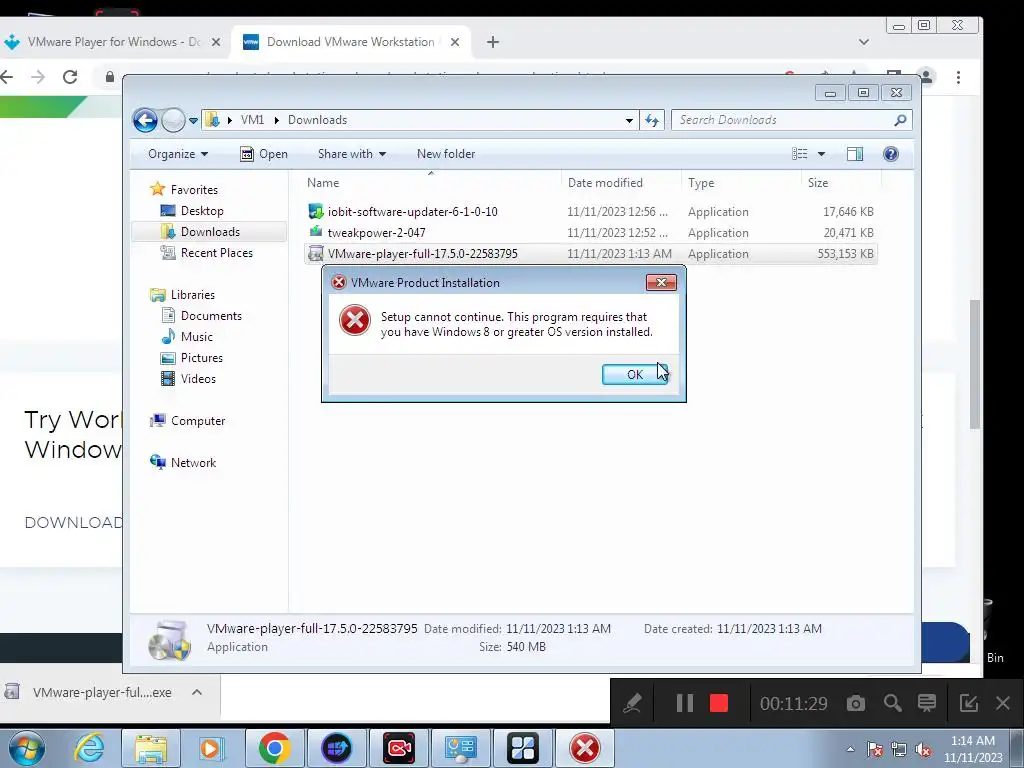Viewport: 1024px width, 768px height.
Task: Expand options for downloaded VMware-player exe
Action: pos(197,692)
